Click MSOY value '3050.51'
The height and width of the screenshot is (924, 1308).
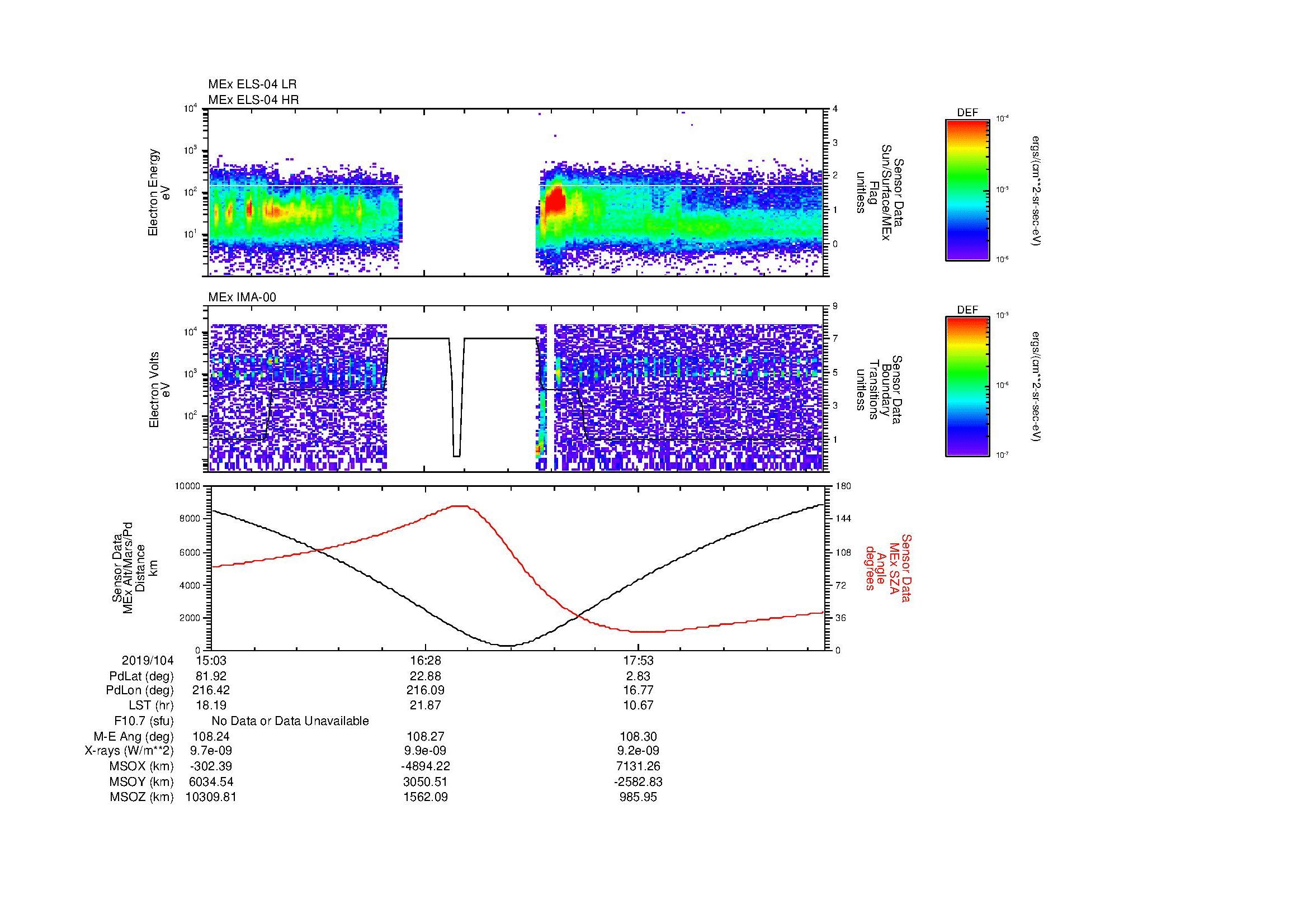click(x=426, y=781)
